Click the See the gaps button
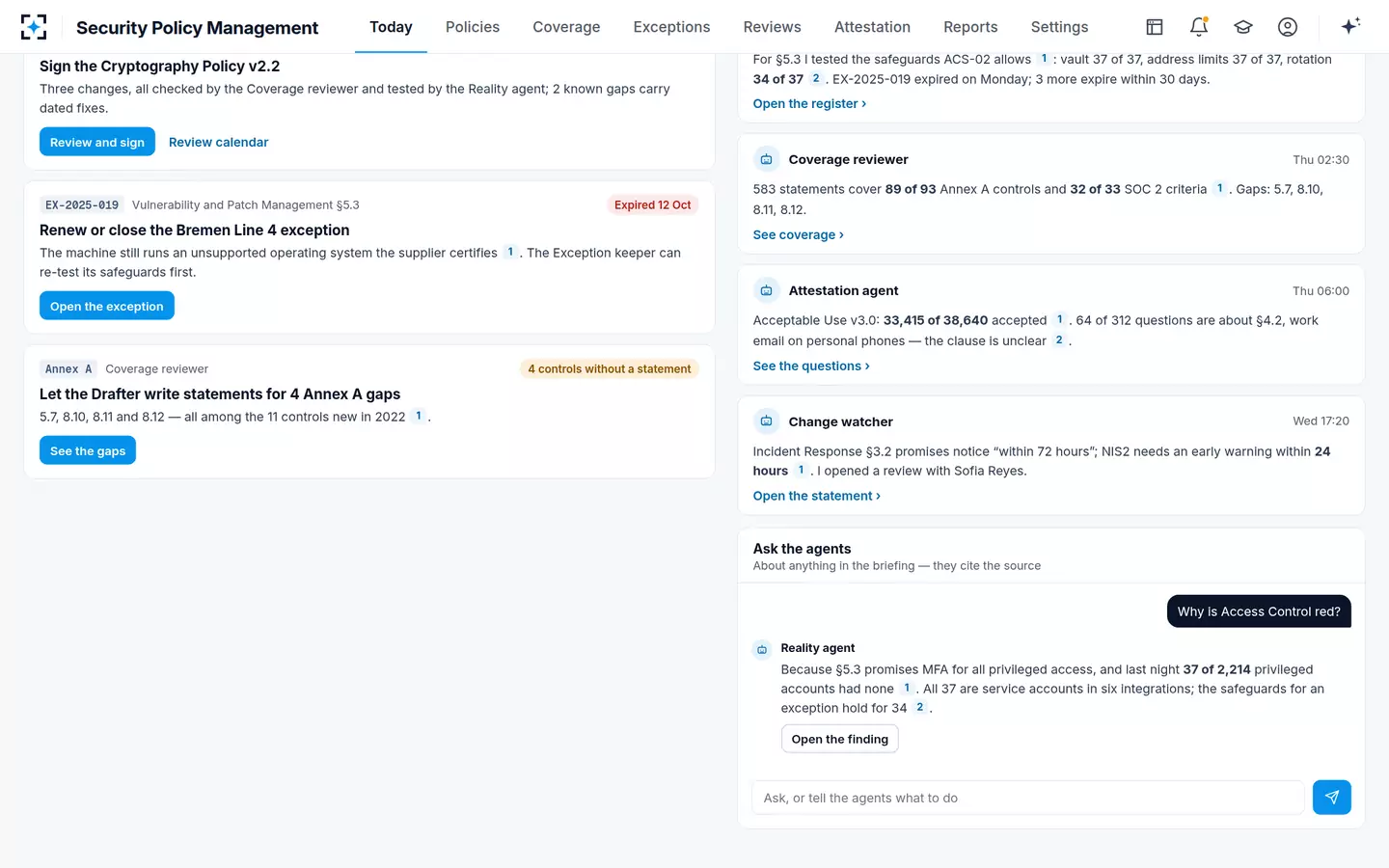1389x868 pixels. (88, 450)
